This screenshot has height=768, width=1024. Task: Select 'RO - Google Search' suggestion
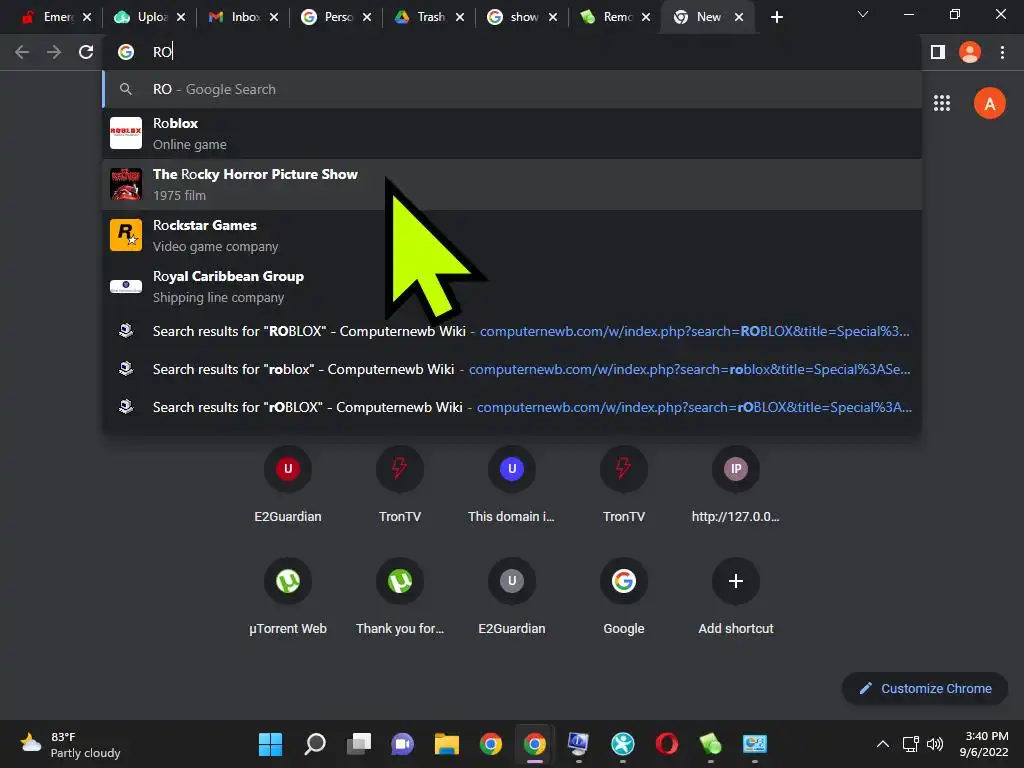(x=512, y=89)
